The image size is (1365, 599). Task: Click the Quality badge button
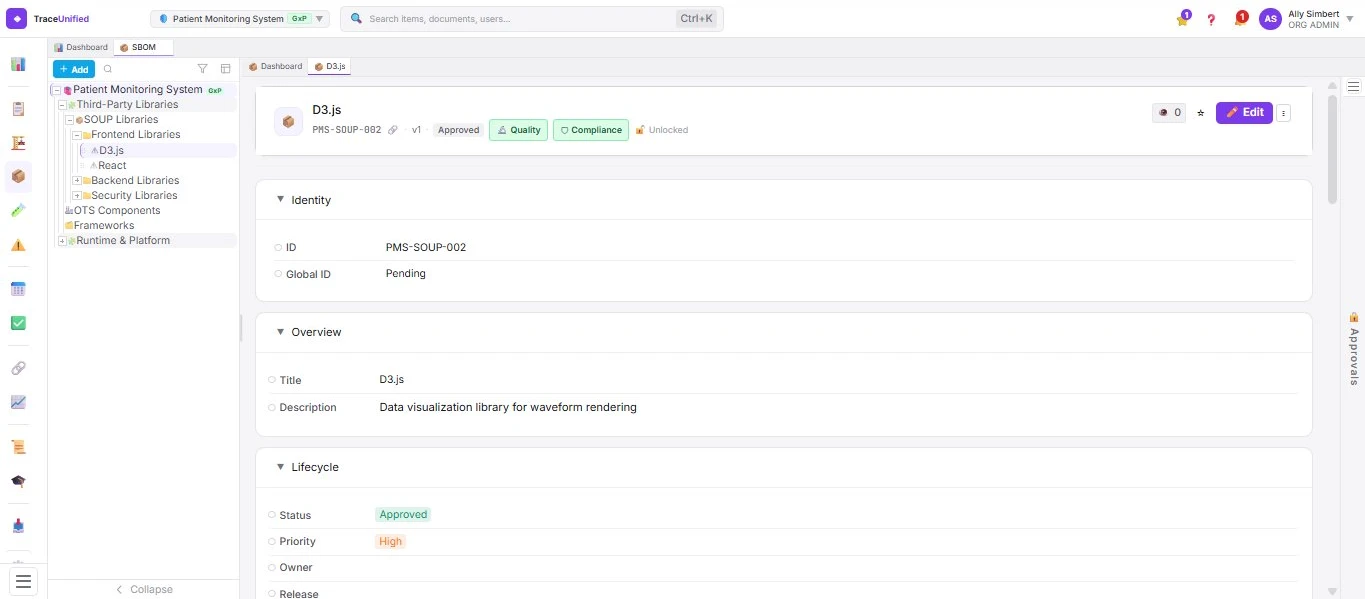pos(518,130)
